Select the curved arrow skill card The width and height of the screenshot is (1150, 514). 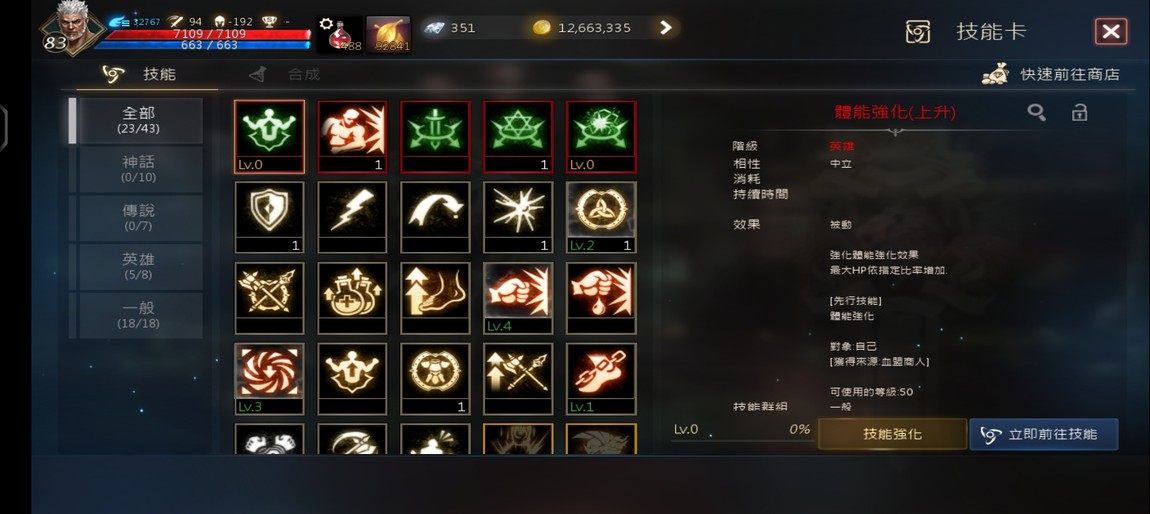tap(435, 217)
